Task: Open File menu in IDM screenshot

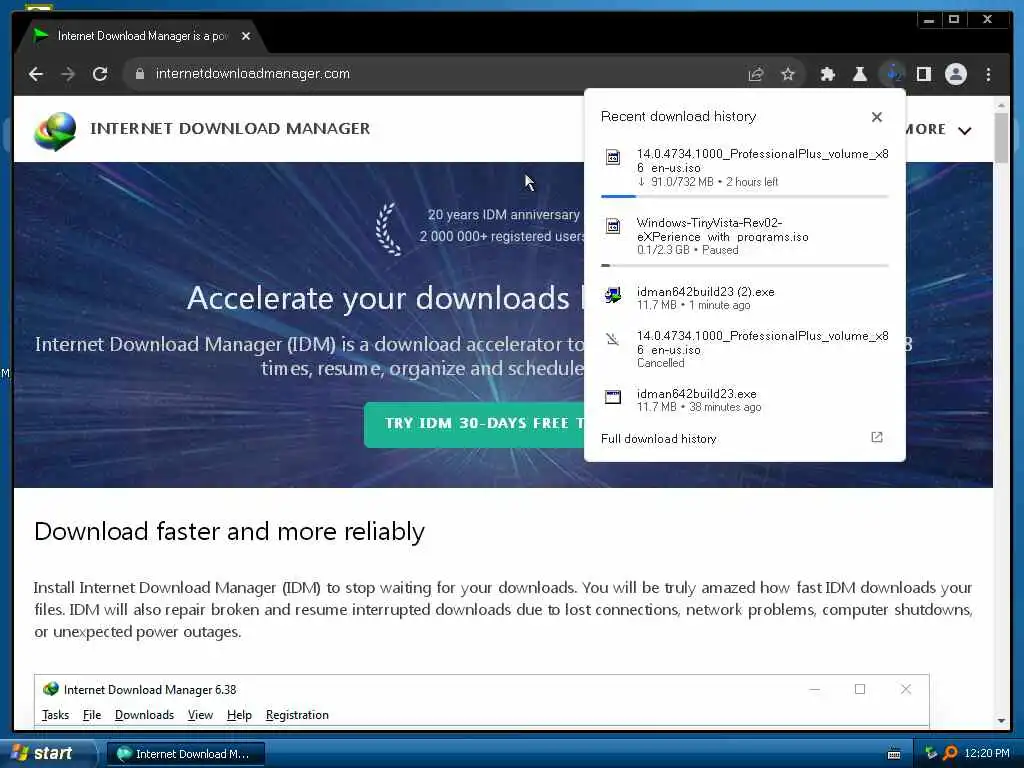Action: click(92, 715)
